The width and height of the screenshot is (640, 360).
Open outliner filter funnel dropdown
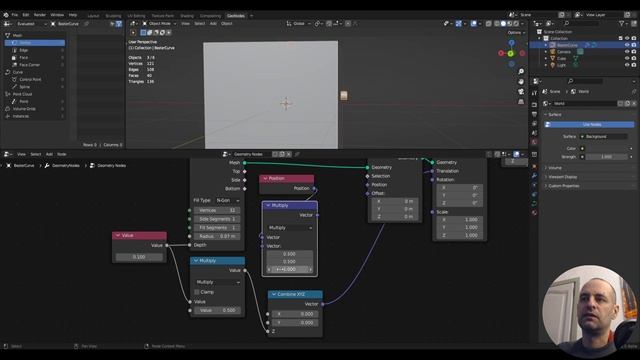point(623,24)
